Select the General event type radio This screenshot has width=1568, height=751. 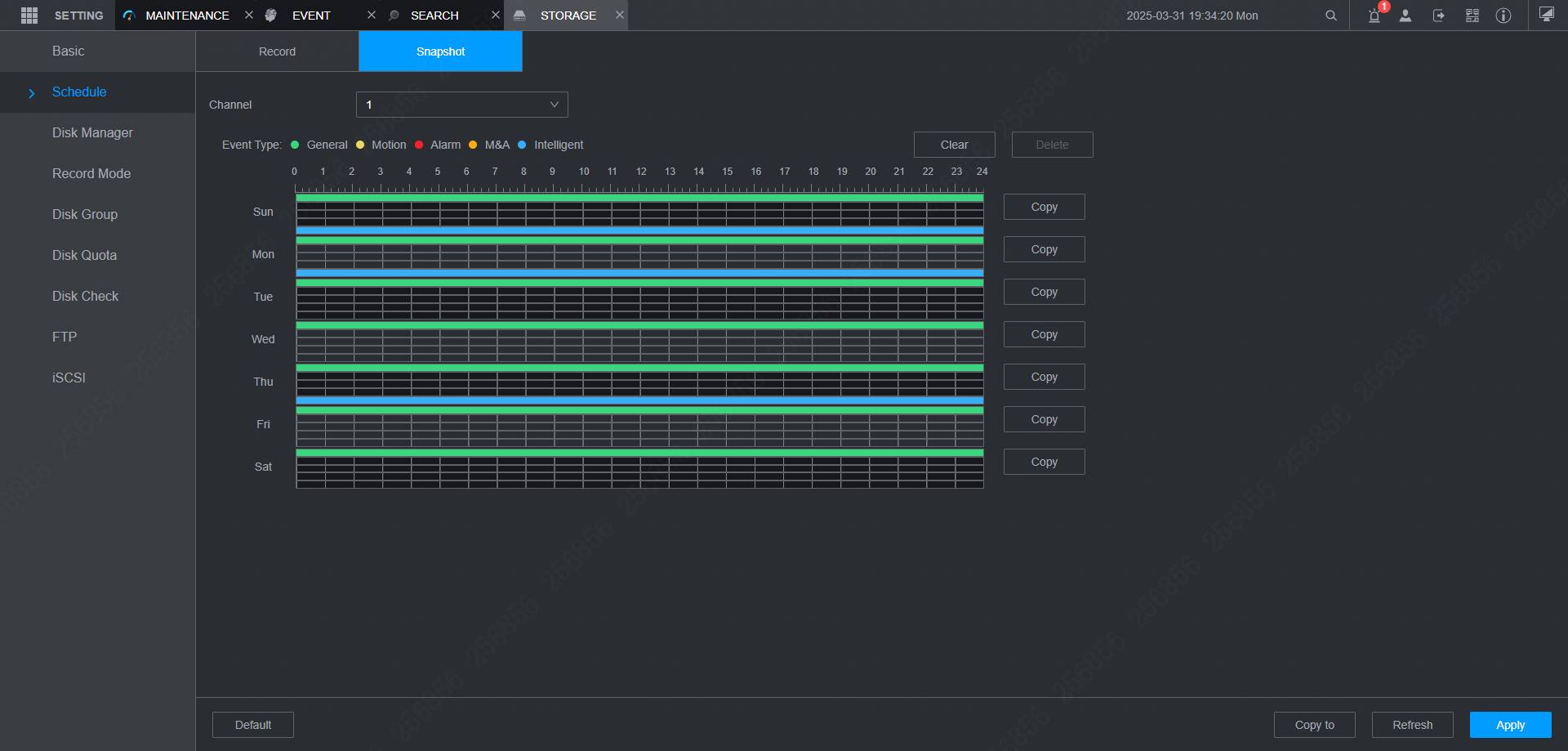click(295, 145)
